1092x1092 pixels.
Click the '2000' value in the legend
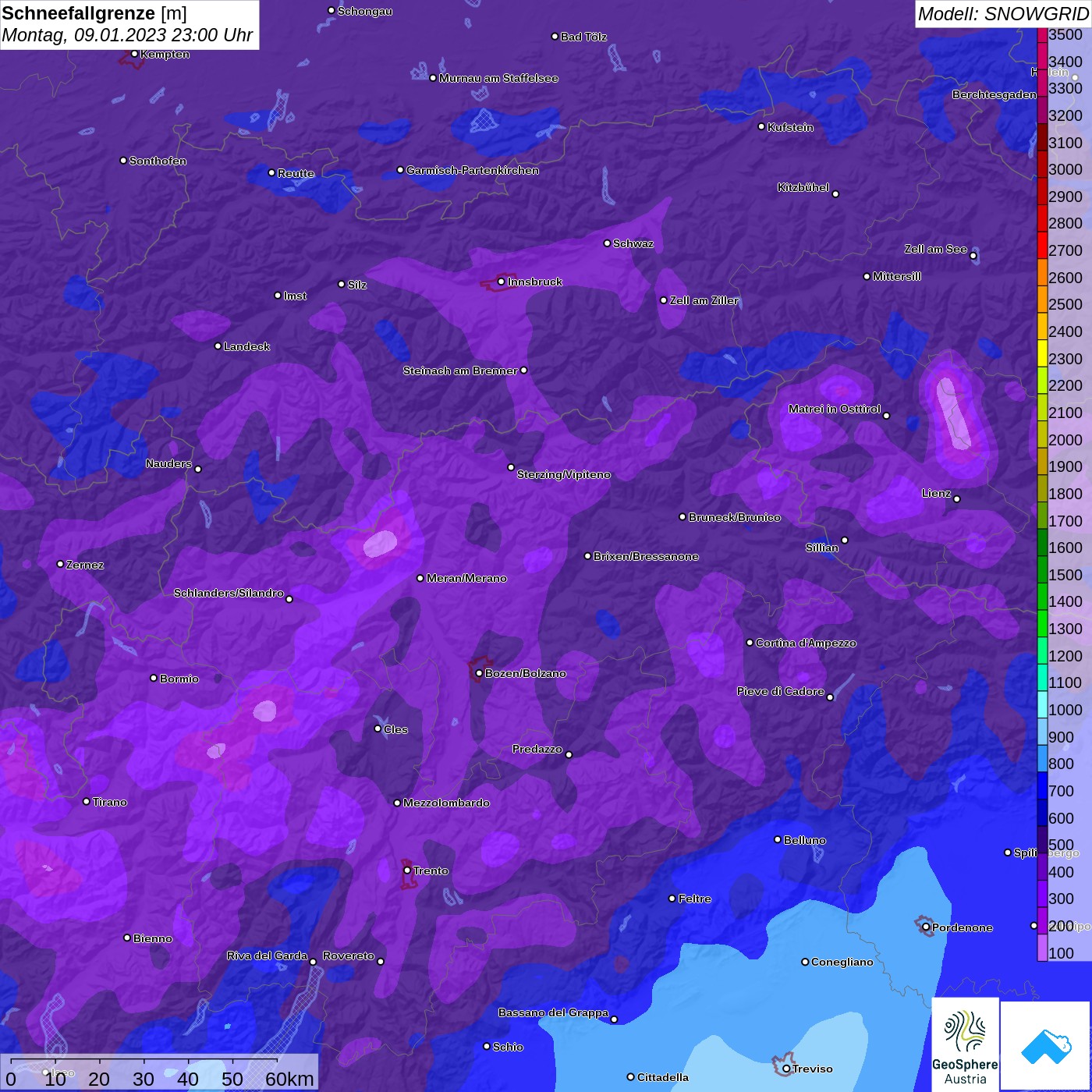tap(1065, 440)
